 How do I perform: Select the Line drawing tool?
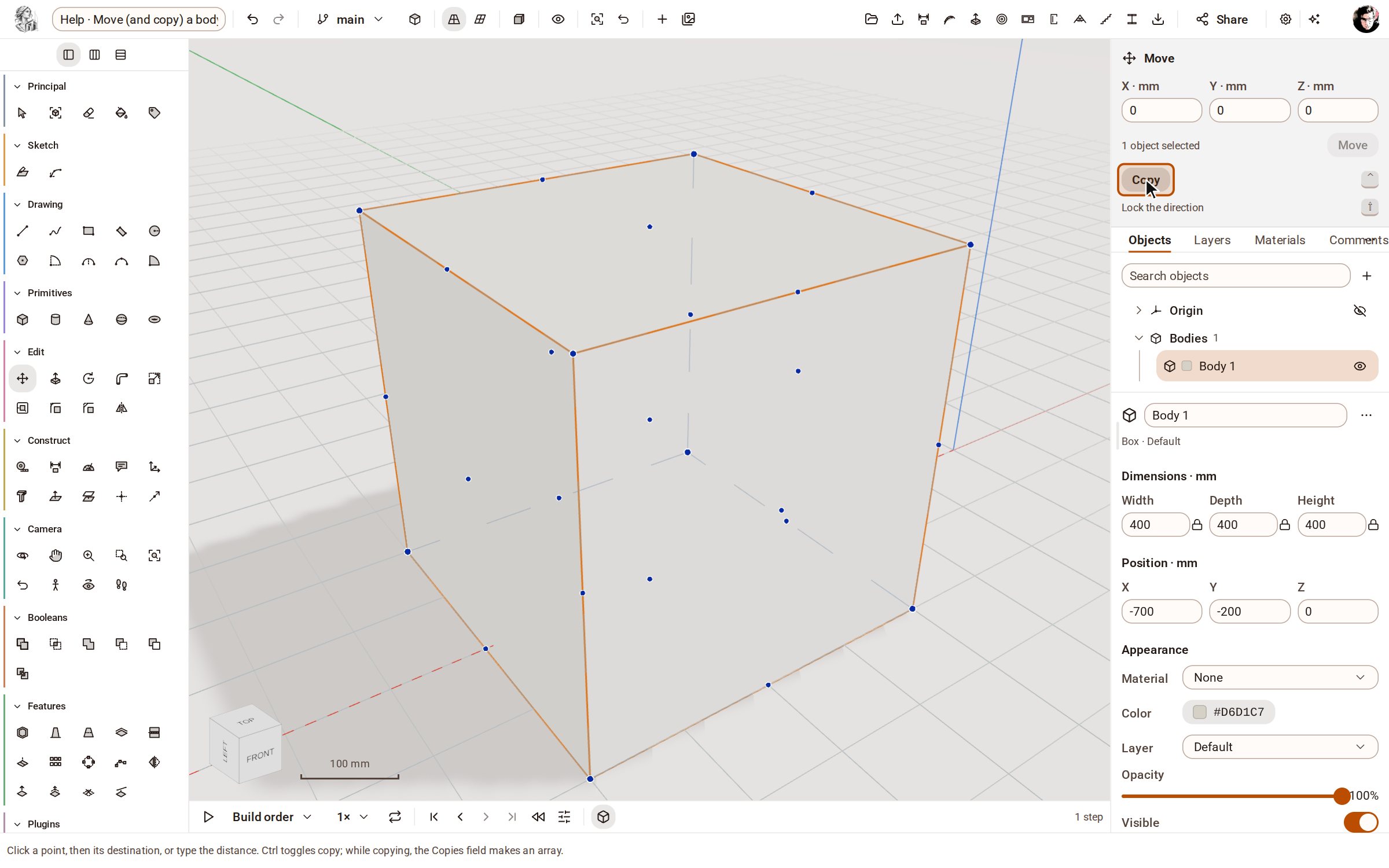pos(23,231)
